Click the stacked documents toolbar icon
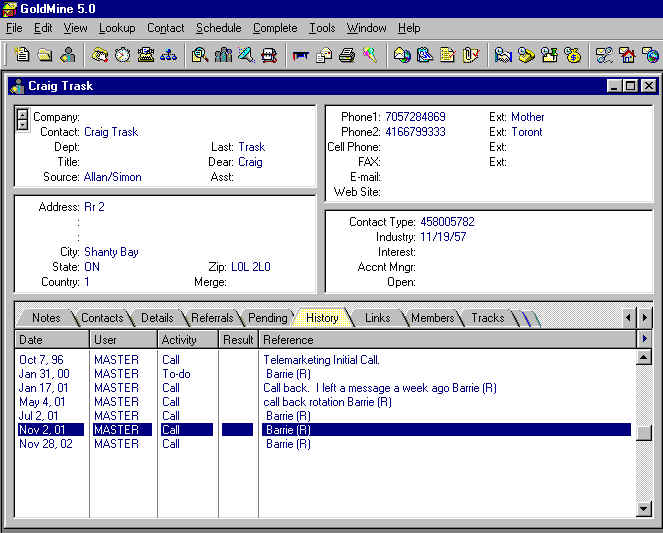The width and height of the screenshot is (663, 533). coord(324,55)
